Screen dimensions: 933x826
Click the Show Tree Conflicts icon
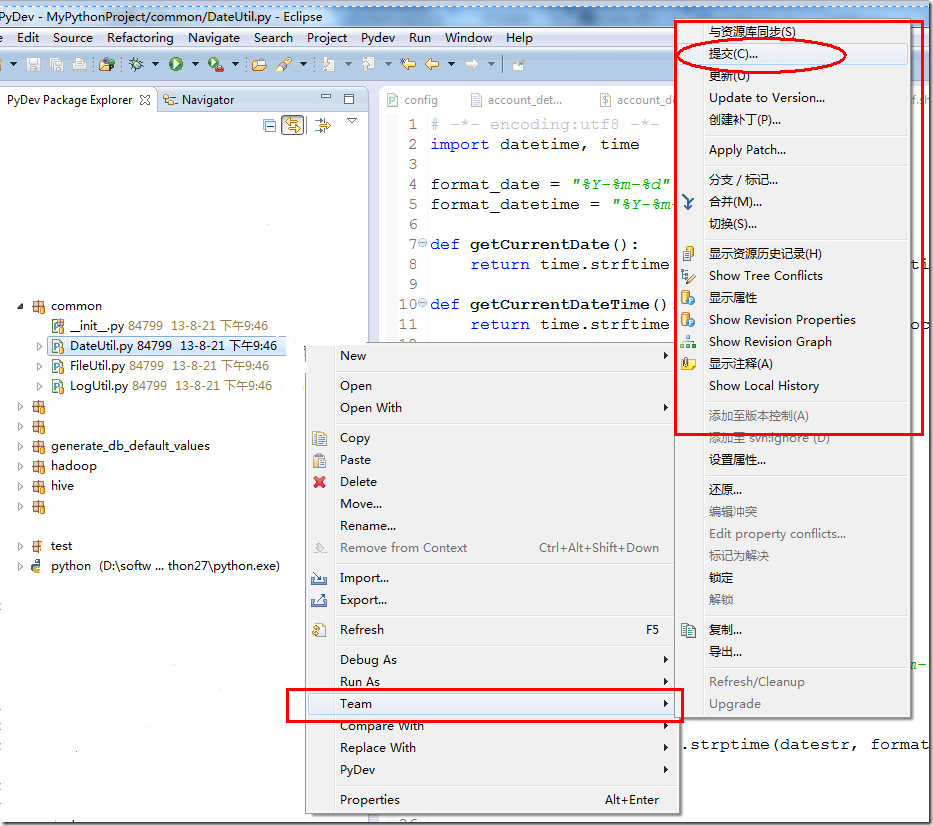[688, 276]
